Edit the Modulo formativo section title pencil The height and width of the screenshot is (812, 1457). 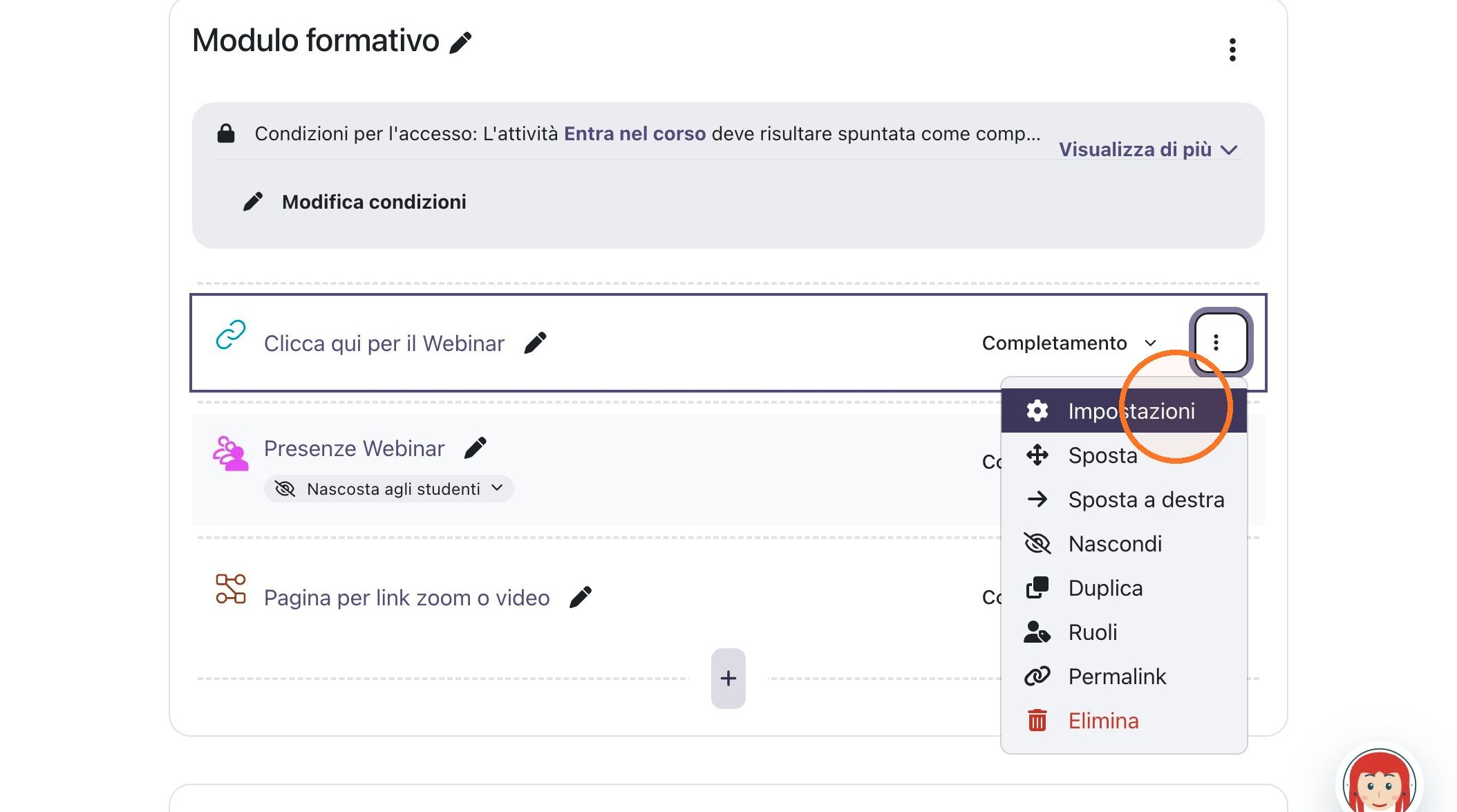coord(460,43)
